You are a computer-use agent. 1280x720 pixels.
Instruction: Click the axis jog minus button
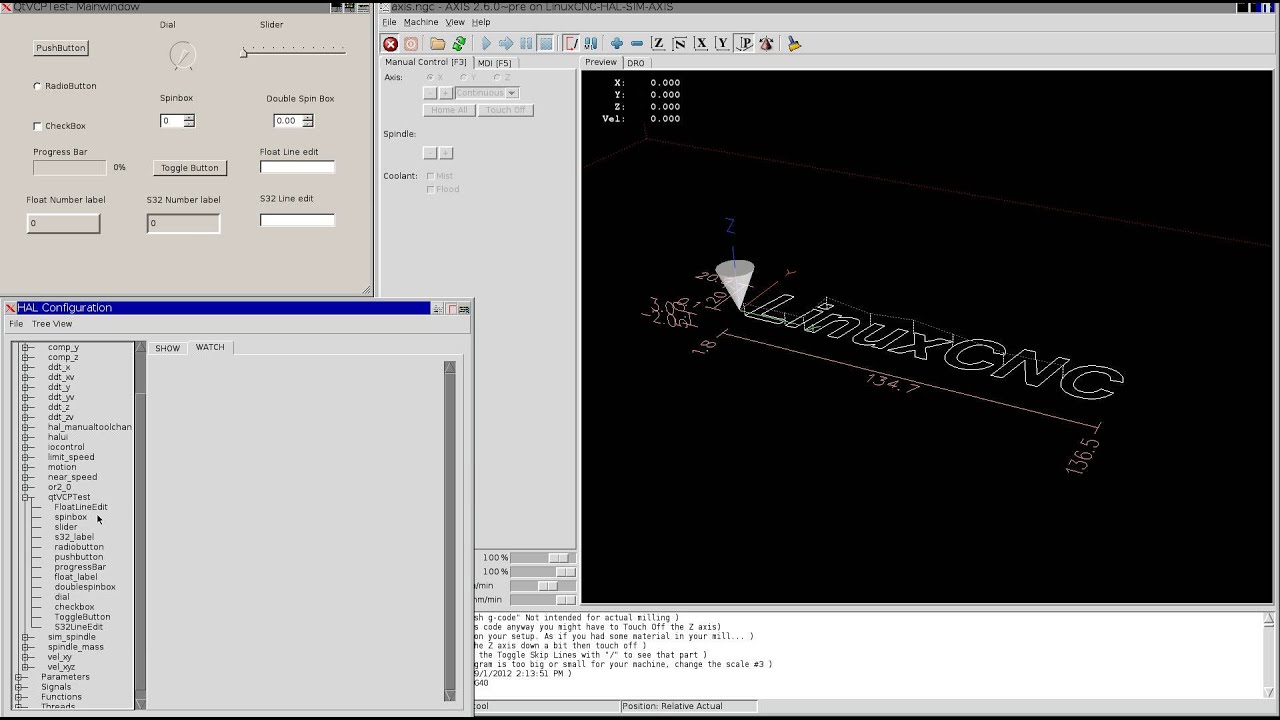[430, 93]
